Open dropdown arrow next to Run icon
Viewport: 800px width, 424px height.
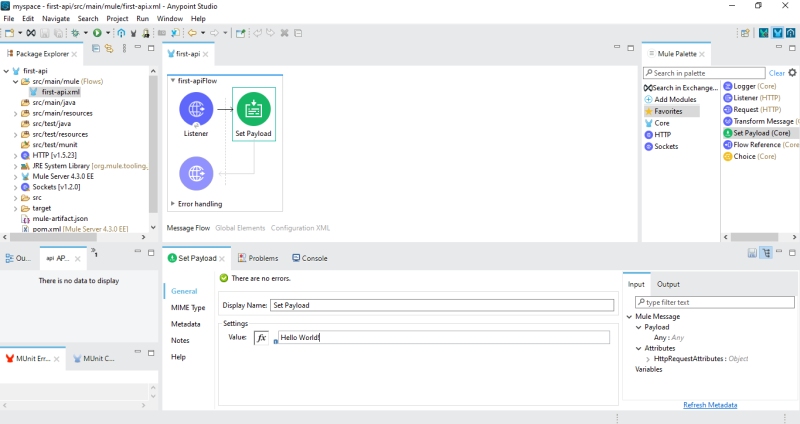pos(108,33)
